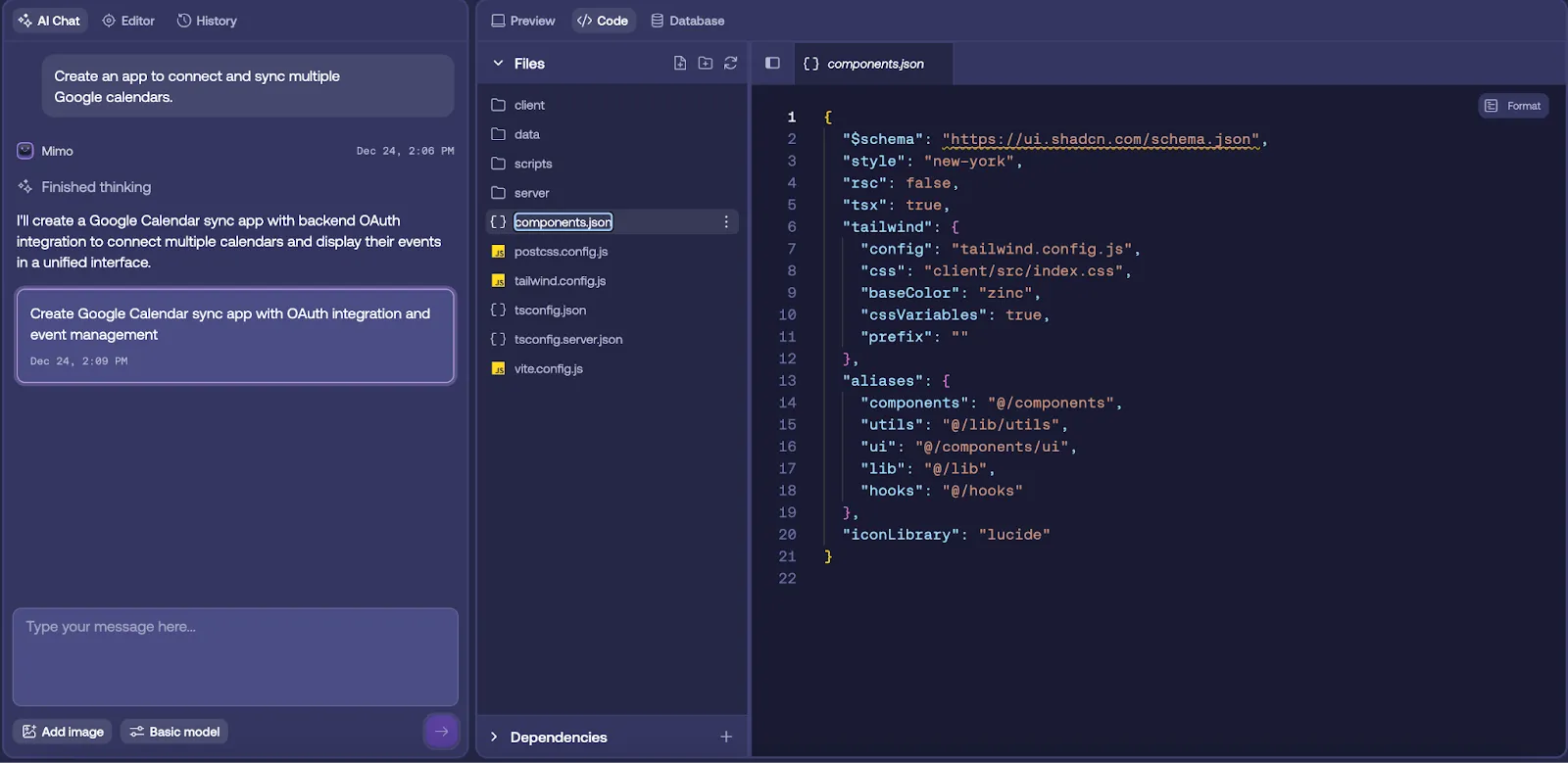Open tailwind.config.js file
The width and height of the screenshot is (1568, 763).
tap(560, 281)
